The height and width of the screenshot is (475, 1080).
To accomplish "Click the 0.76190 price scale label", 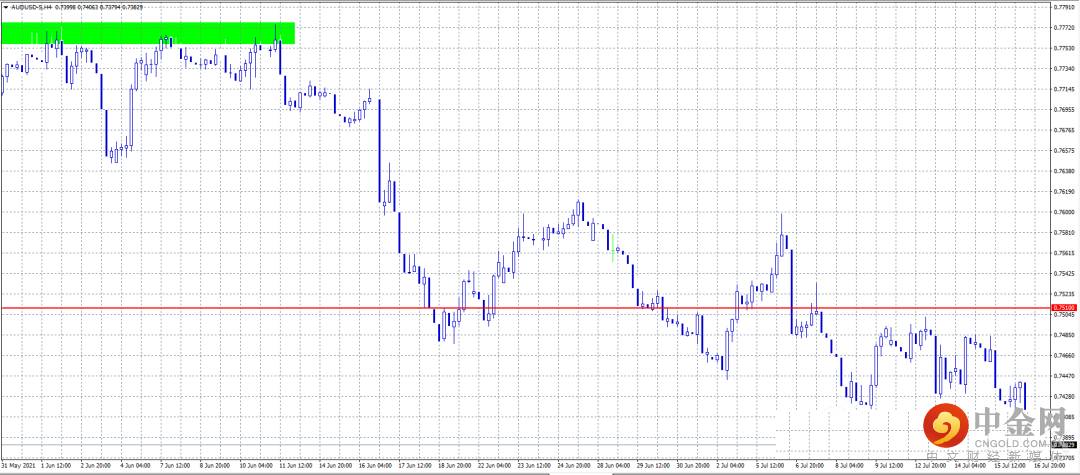I will click(1065, 191).
